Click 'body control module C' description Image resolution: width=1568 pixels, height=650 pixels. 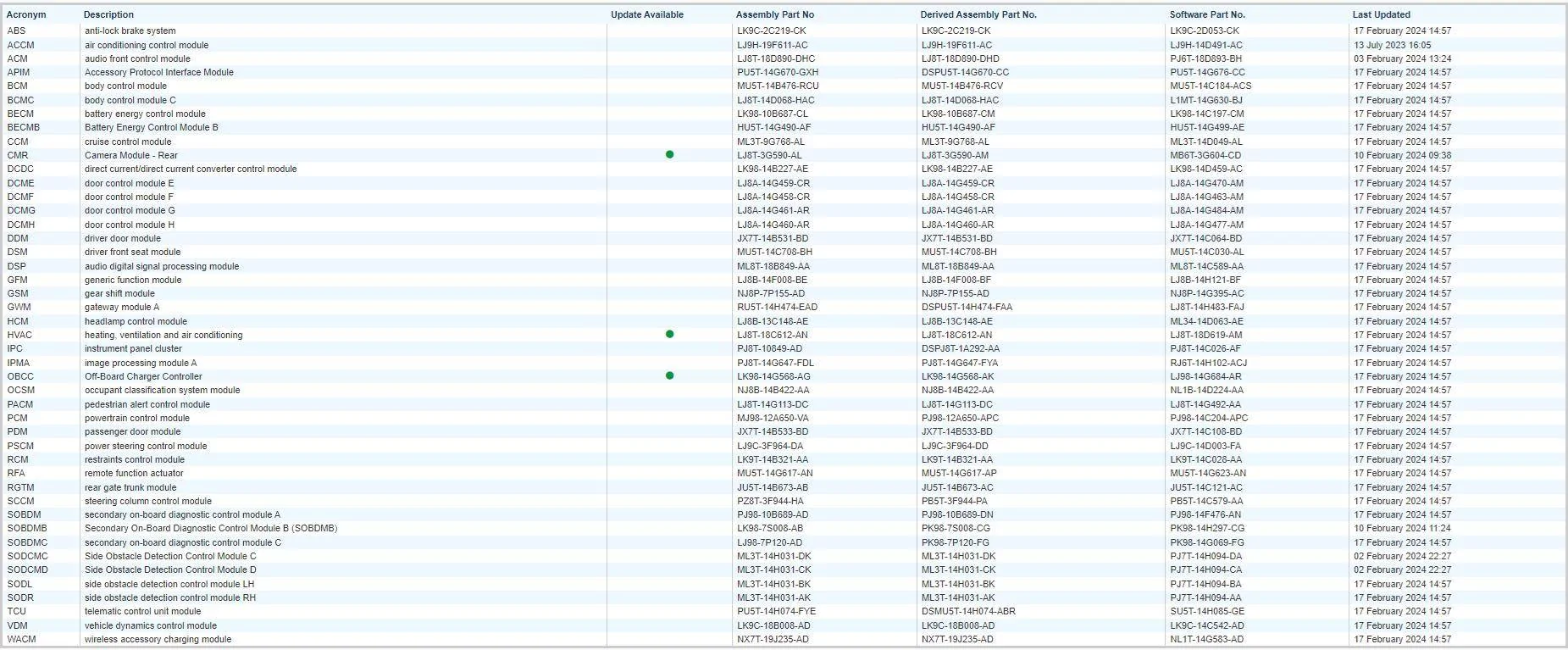click(130, 100)
